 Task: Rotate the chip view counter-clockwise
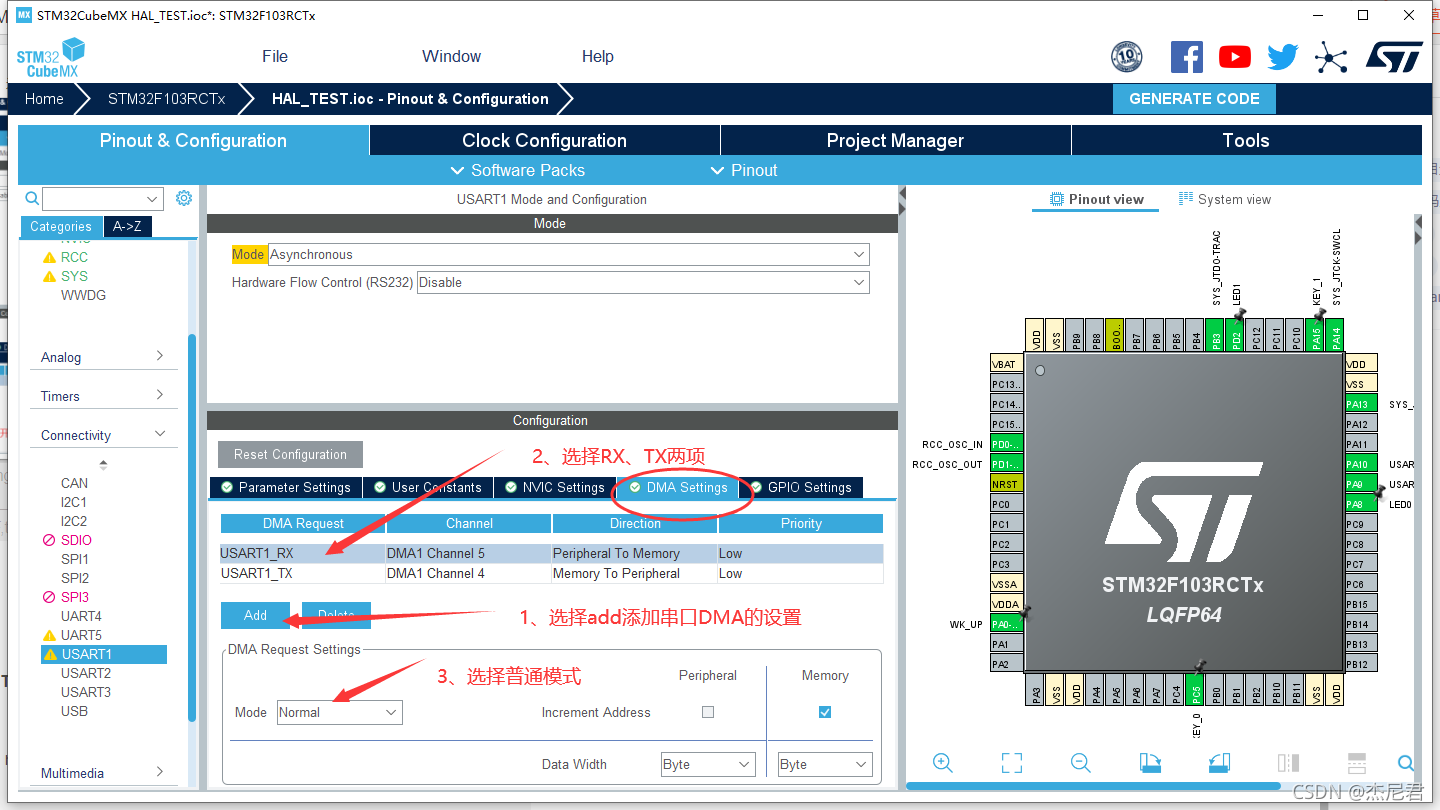1219,763
